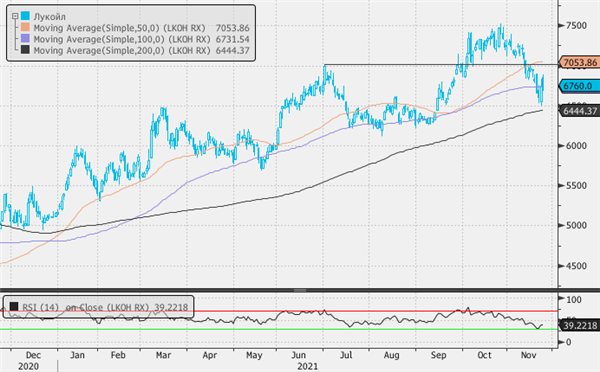The width and height of the screenshot is (600, 372).
Task: Grab the panel splitter handle above RSI pane
Action: pyautogui.click(x=300, y=290)
